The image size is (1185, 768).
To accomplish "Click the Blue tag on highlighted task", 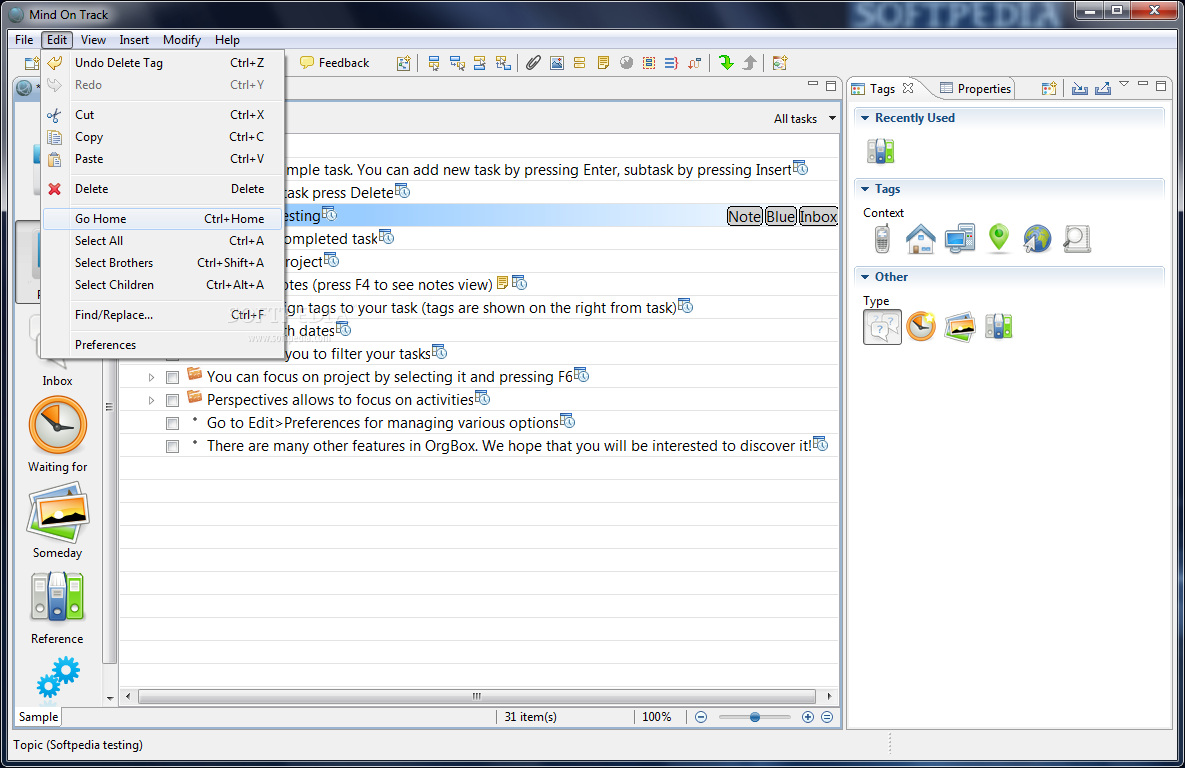I will point(781,216).
